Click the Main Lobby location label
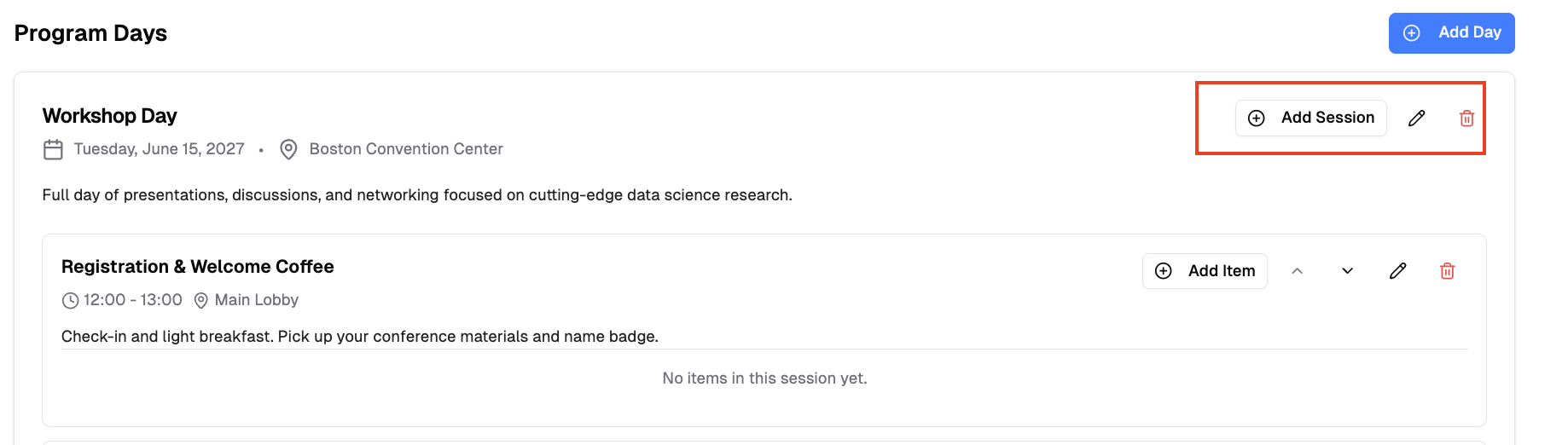The image size is (1568, 445). point(257,300)
